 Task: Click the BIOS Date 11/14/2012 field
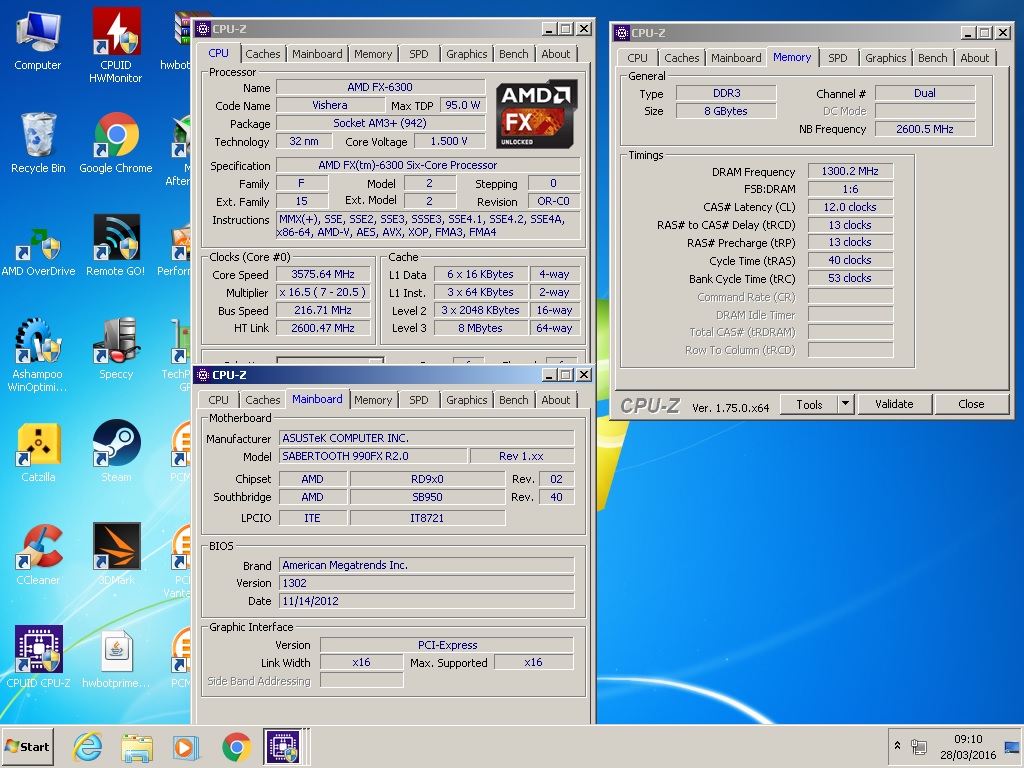coord(426,601)
